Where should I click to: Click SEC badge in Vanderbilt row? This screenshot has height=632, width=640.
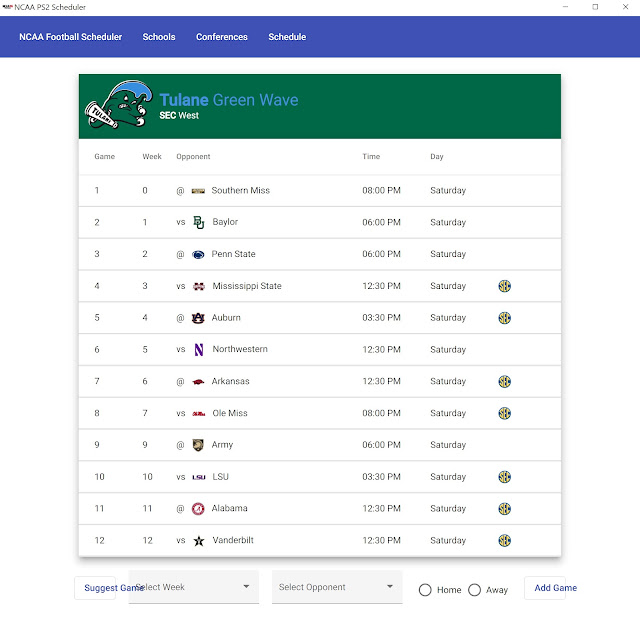click(504, 541)
